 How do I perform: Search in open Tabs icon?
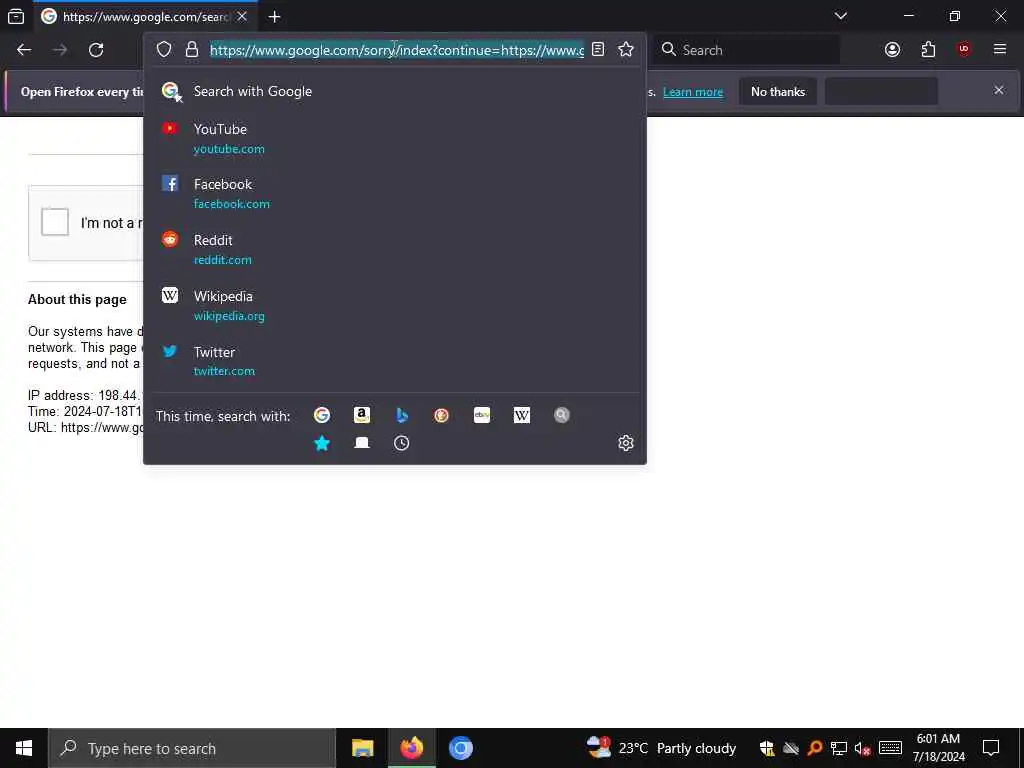pos(362,443)
